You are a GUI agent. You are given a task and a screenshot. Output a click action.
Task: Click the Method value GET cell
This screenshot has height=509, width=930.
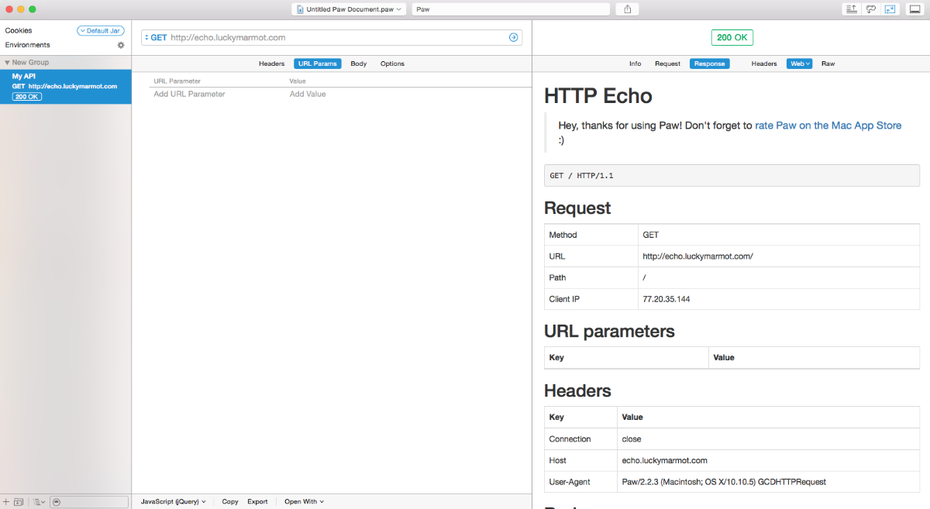[779, 235]
